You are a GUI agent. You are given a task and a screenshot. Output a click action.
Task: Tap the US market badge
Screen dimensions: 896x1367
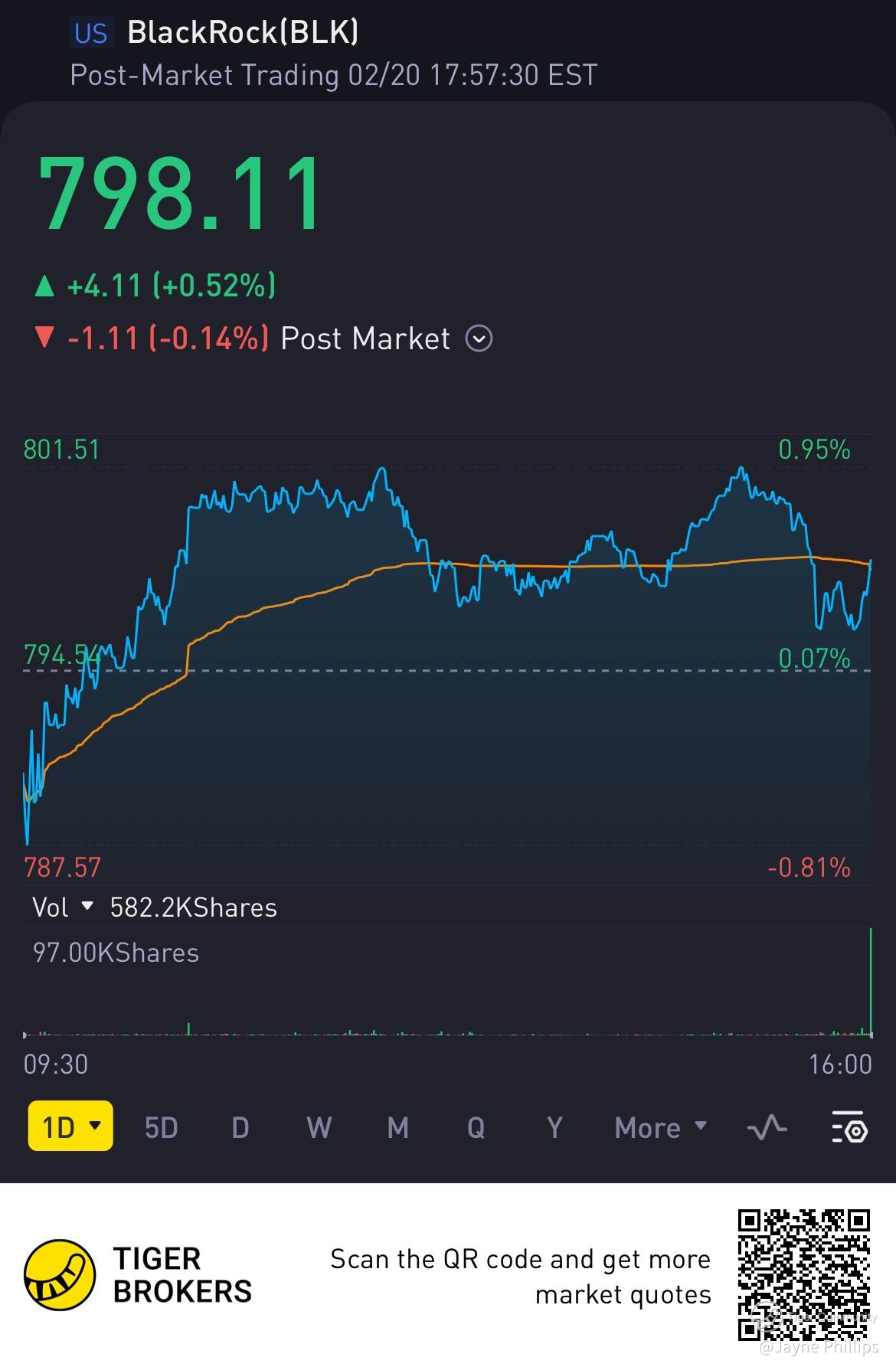click(x=91, y=33)
